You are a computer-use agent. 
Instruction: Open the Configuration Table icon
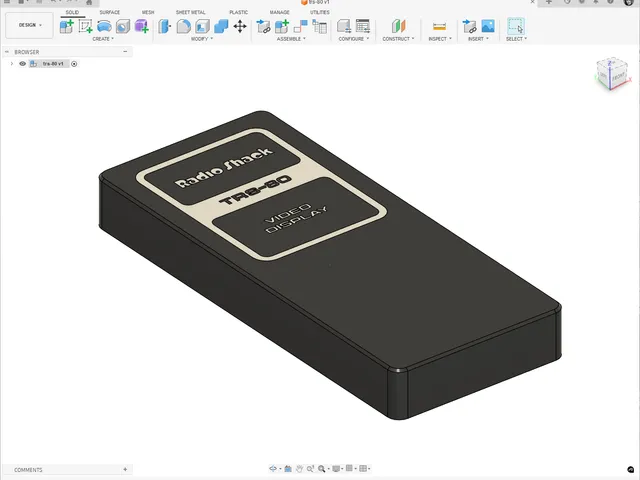[362, 27]
